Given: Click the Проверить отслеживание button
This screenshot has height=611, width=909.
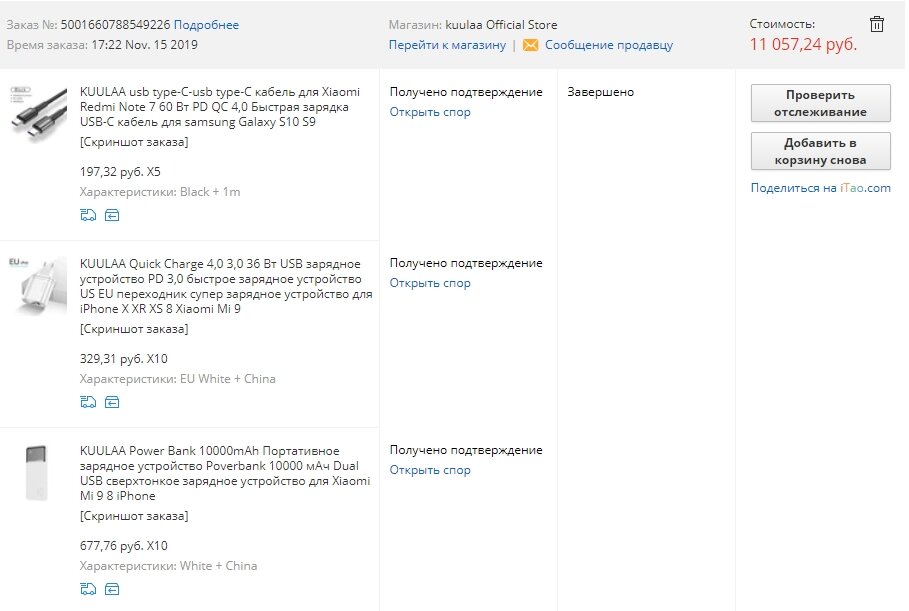Looking at the screenshot, I should [x=820, y=103].
